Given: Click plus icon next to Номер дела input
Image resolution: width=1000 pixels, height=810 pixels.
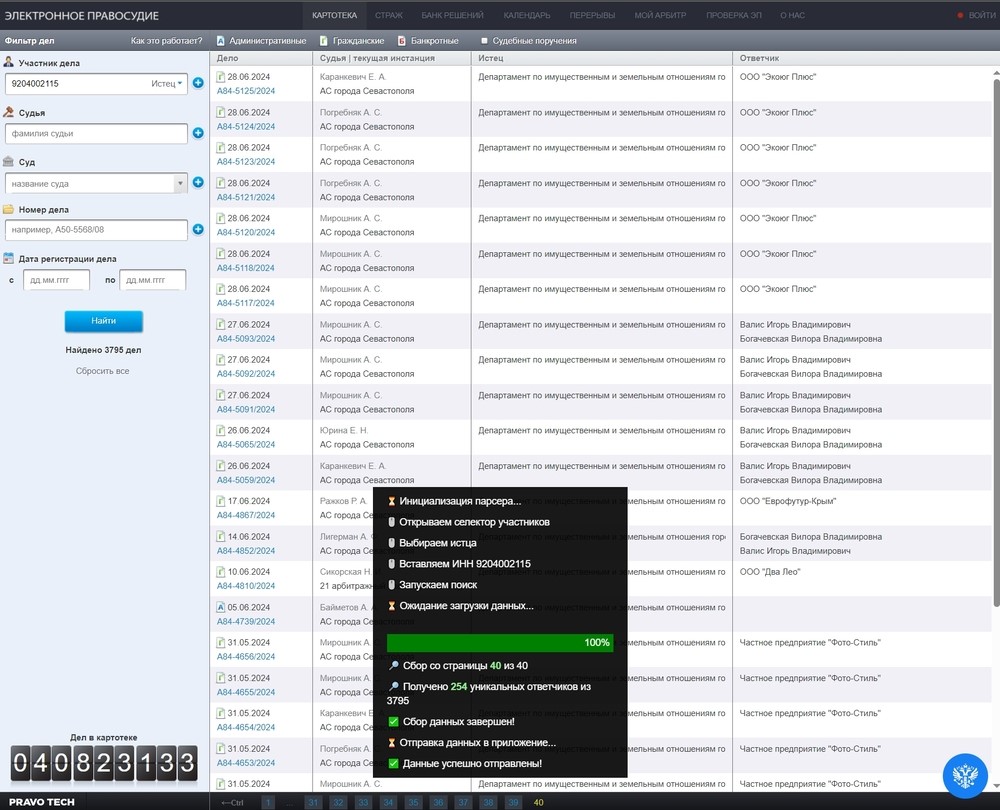Looking at the screenshot, I should coord(198,230).
